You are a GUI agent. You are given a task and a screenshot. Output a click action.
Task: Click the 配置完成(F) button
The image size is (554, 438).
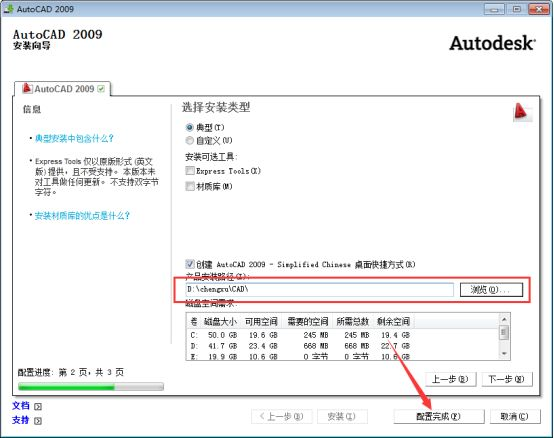(x=439, y=416)
